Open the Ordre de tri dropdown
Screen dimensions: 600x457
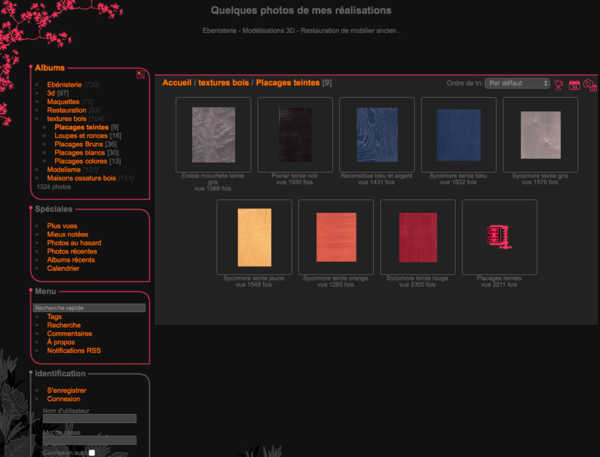click(x=517, y=84)
